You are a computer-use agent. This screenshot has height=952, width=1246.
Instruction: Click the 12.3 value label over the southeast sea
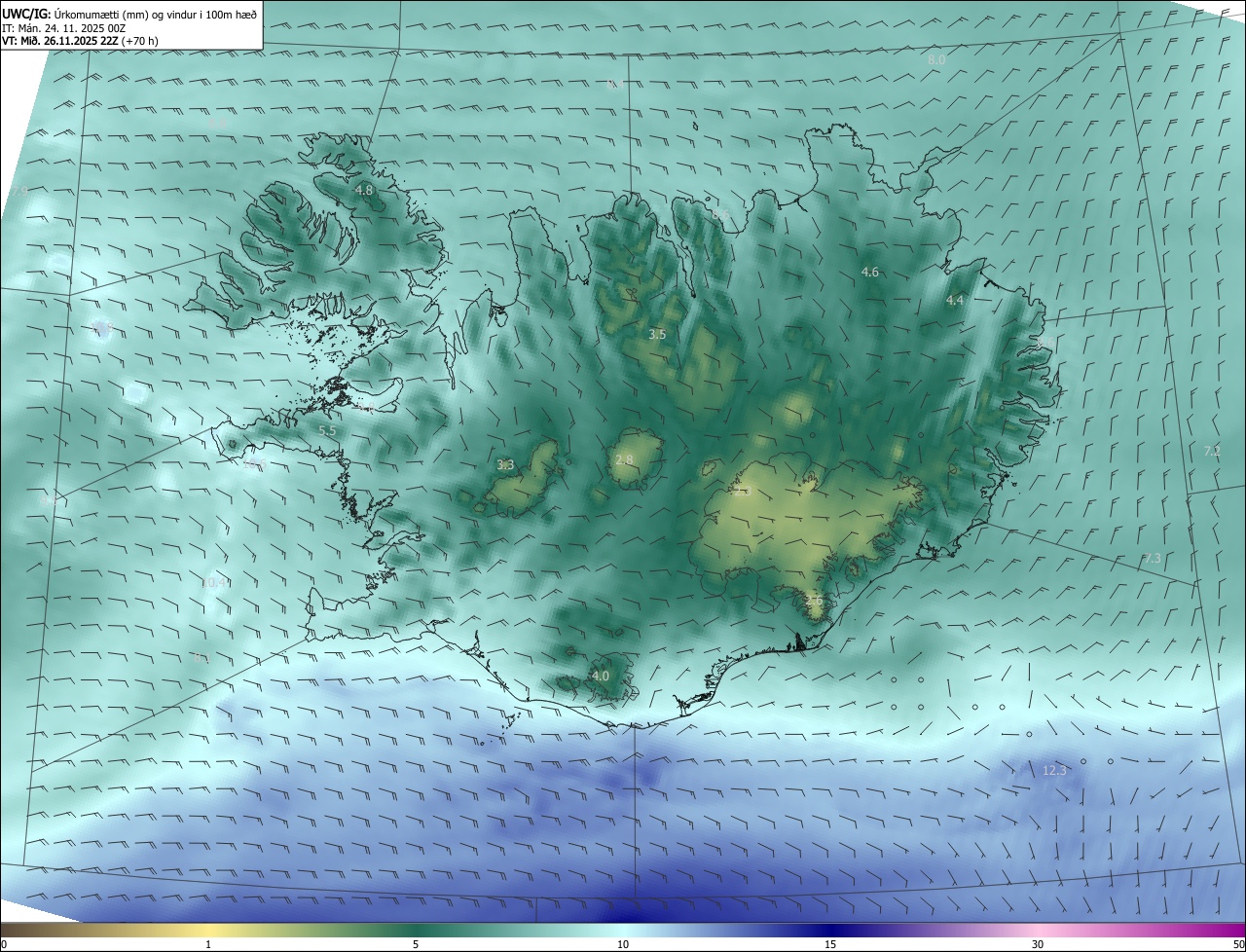tap(1055, 771)
